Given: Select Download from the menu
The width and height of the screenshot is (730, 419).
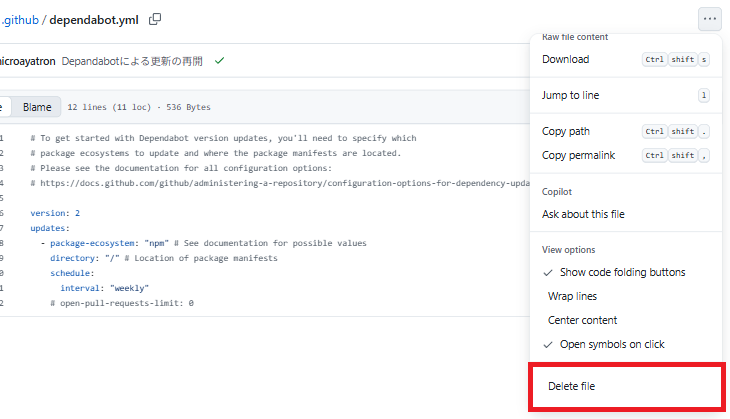Looking at the screenshot, I should click(x=566, y=60).
